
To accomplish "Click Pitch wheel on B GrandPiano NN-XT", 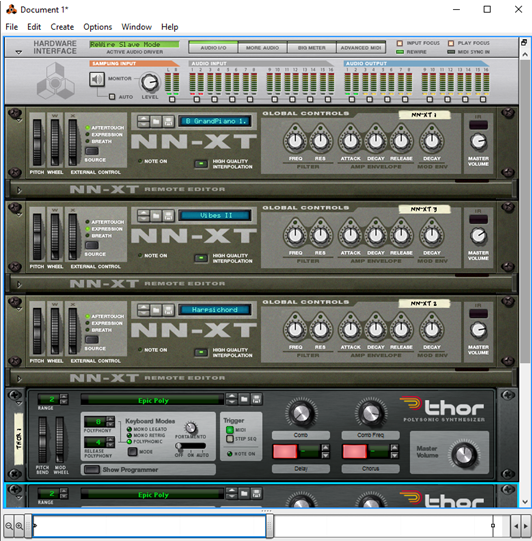I will point(37,142).
